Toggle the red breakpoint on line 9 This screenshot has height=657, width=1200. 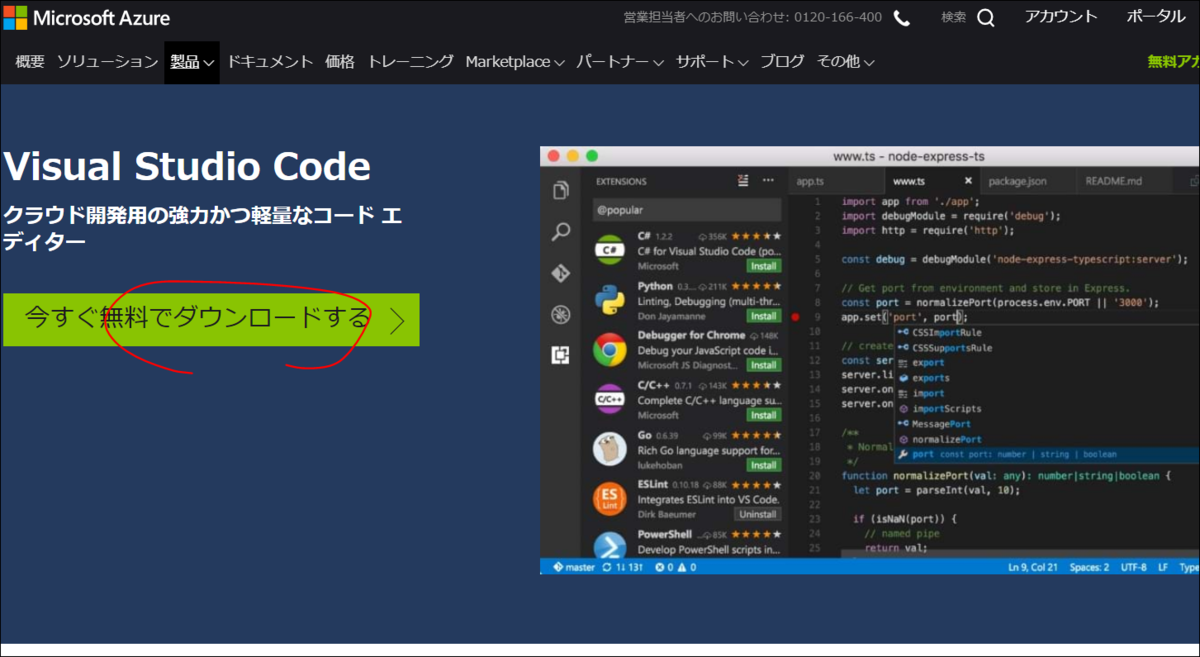(796, 317)
